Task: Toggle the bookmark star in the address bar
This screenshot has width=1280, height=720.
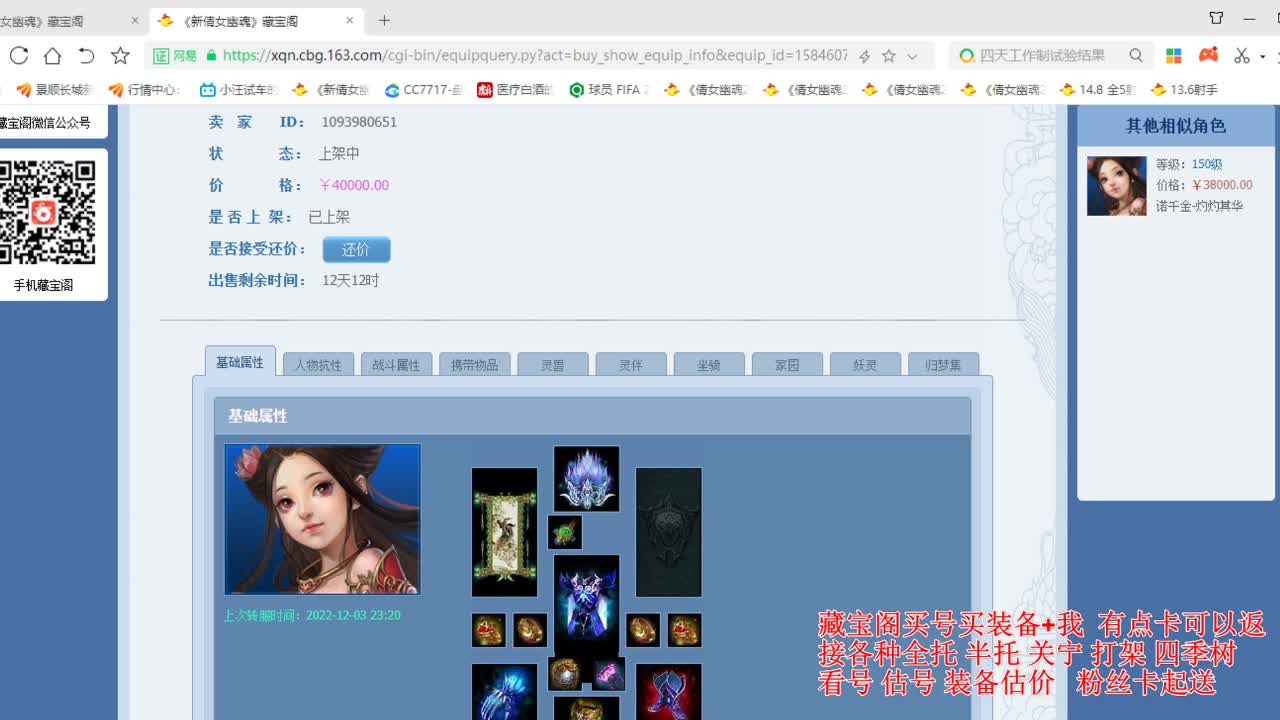Action: point(887,56)
